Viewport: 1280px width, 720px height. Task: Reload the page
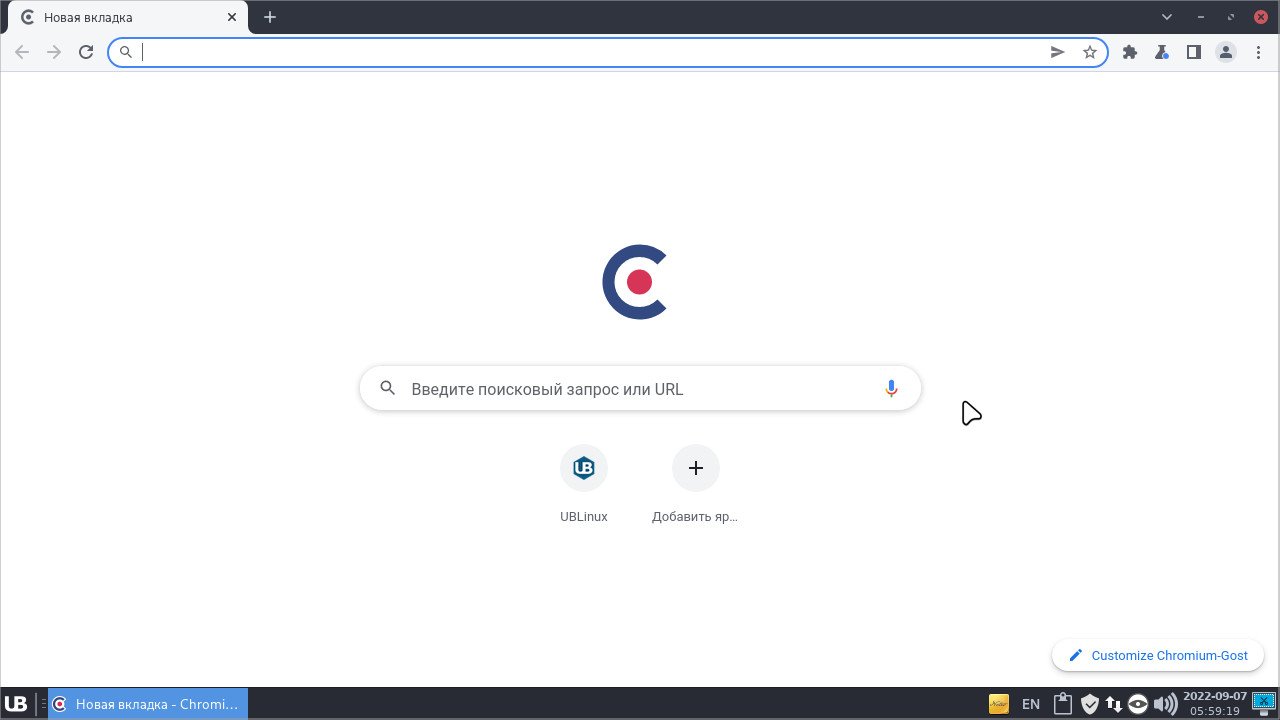(x=85, y=52)
